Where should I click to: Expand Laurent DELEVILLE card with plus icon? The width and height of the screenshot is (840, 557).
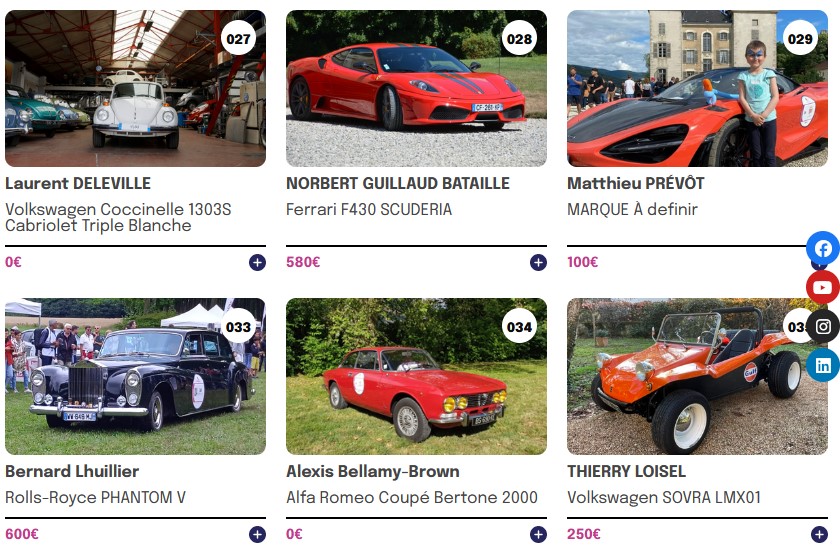click(257, 262)
